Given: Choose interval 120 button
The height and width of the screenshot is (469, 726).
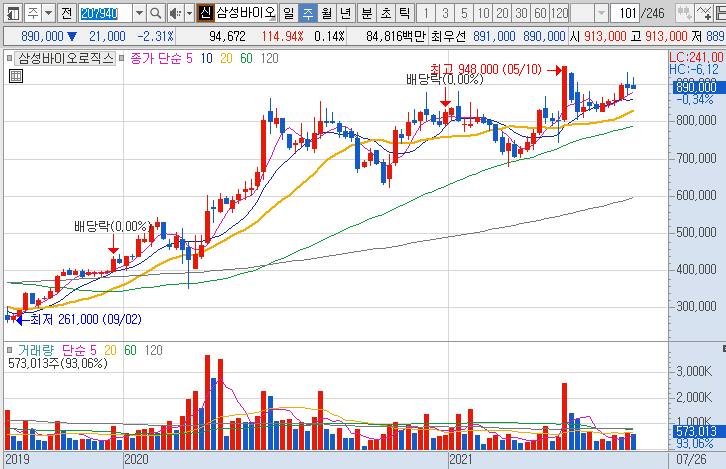Looking at the screenshot, I should pos(559,13).
